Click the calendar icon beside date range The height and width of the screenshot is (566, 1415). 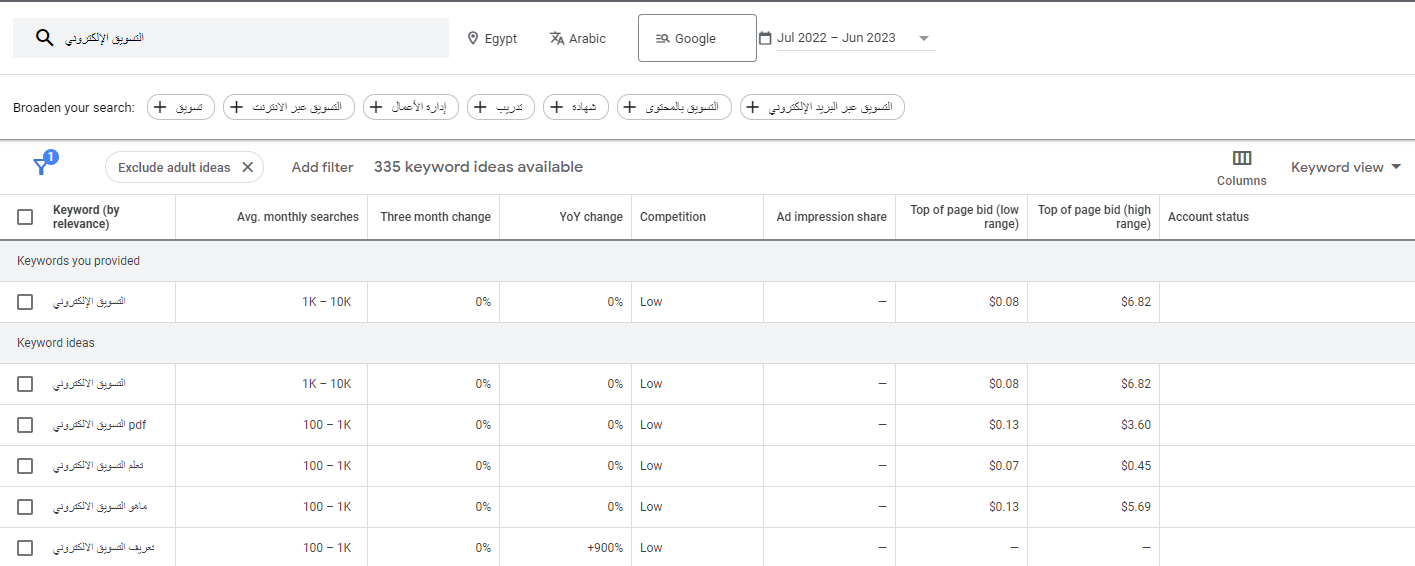765,38
